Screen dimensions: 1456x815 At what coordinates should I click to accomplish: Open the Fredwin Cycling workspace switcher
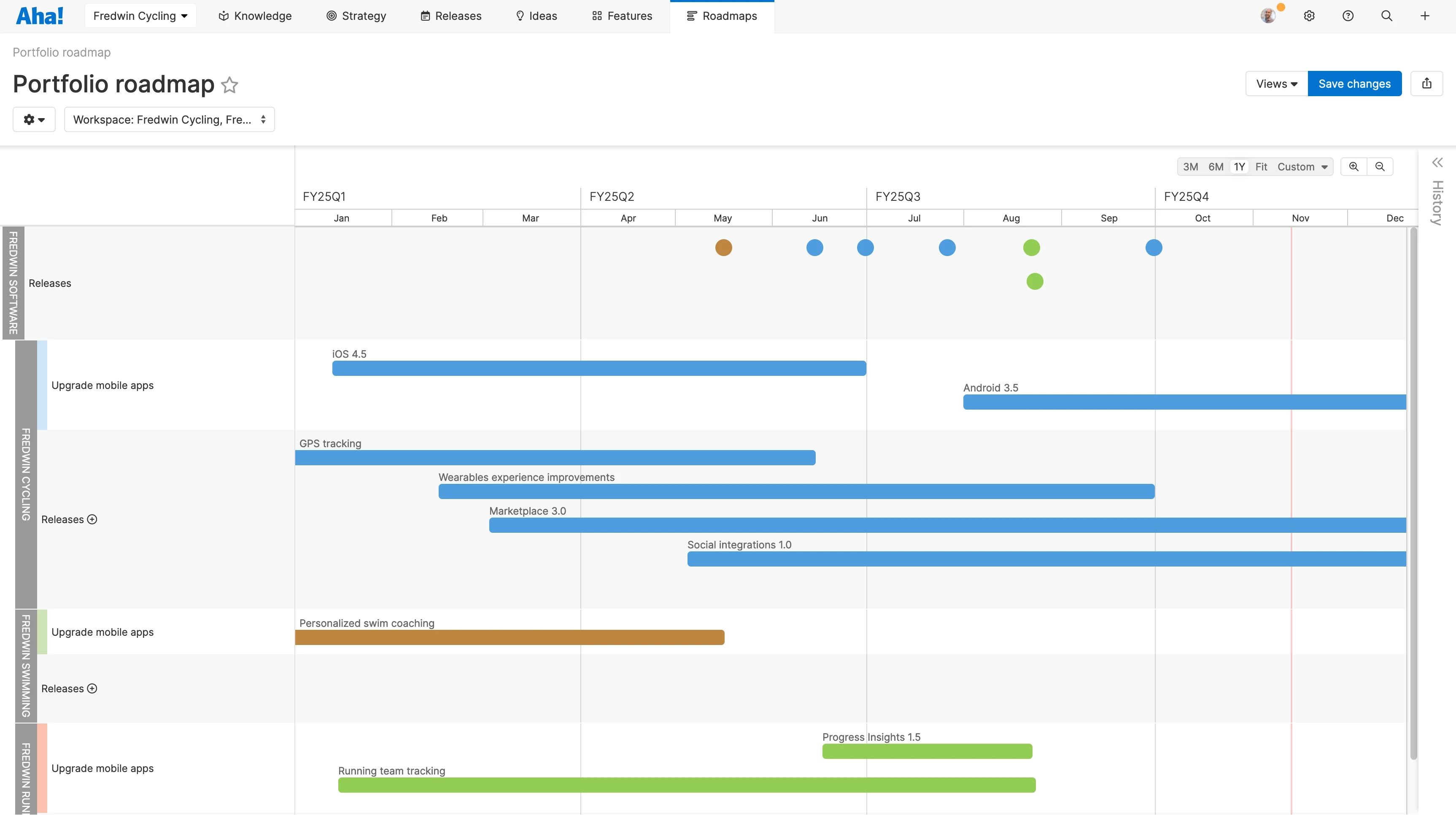140,15
